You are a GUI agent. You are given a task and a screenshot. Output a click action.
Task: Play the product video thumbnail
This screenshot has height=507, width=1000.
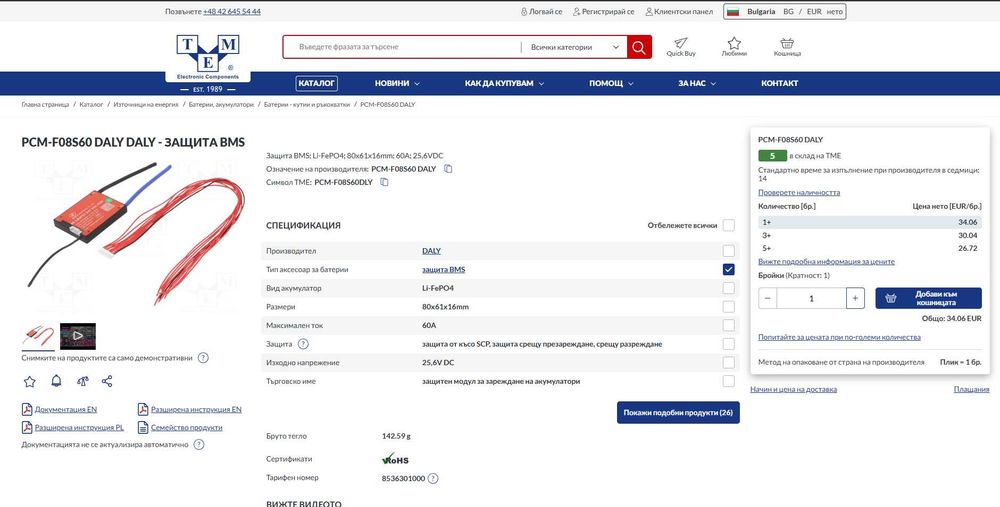coord(78,336)
